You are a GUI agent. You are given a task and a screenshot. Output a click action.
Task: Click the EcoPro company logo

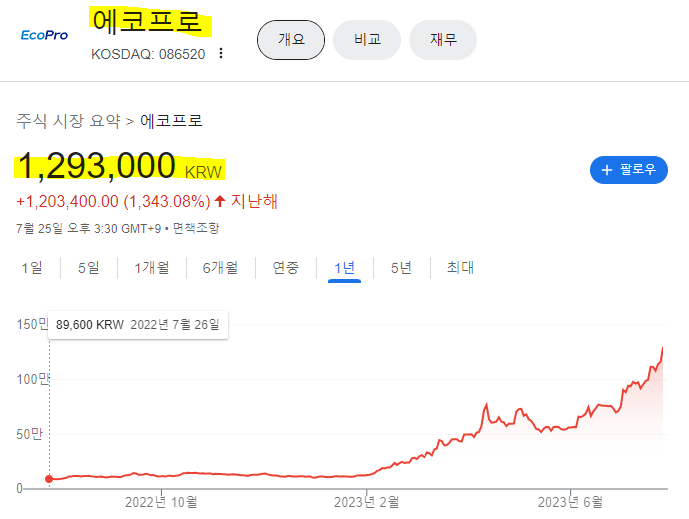click(x=44, y=35)
